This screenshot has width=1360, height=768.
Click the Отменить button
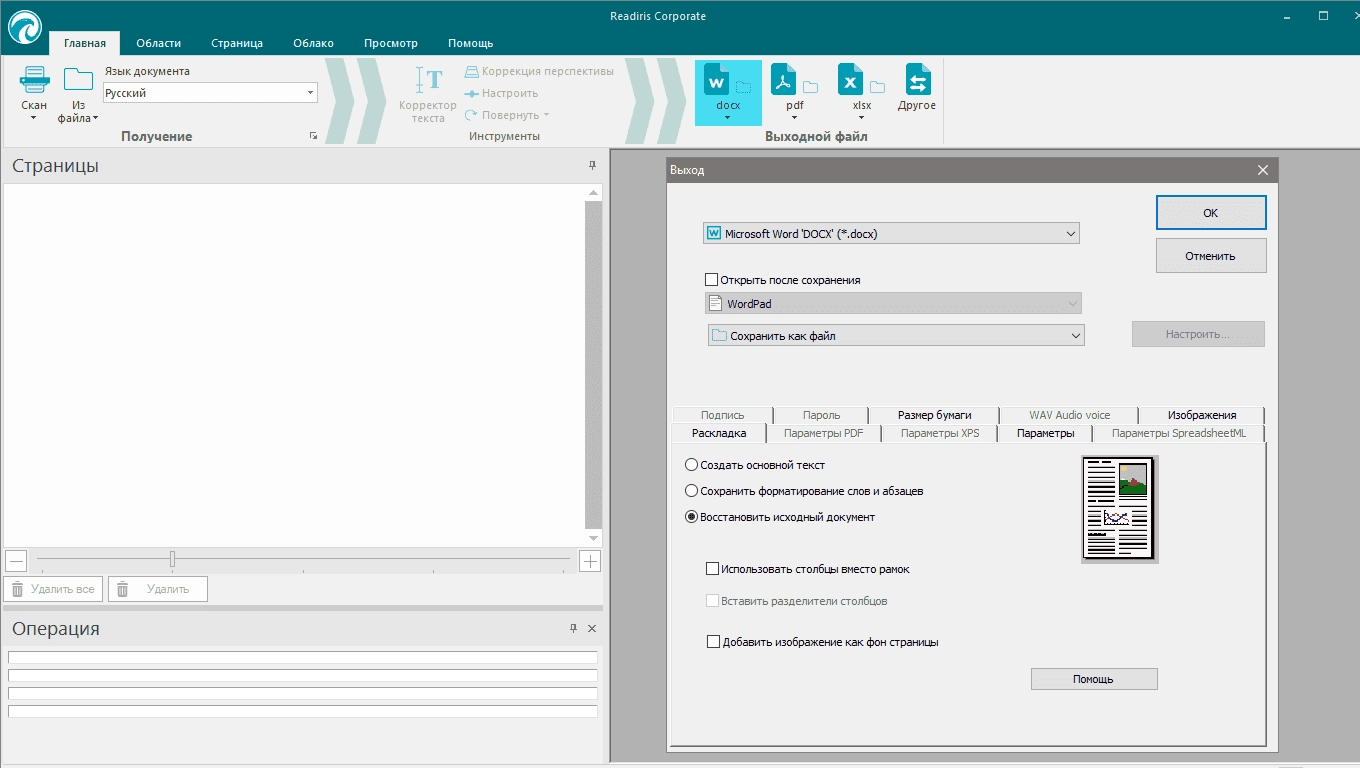pyautogui.click(x=1211, y=256)
